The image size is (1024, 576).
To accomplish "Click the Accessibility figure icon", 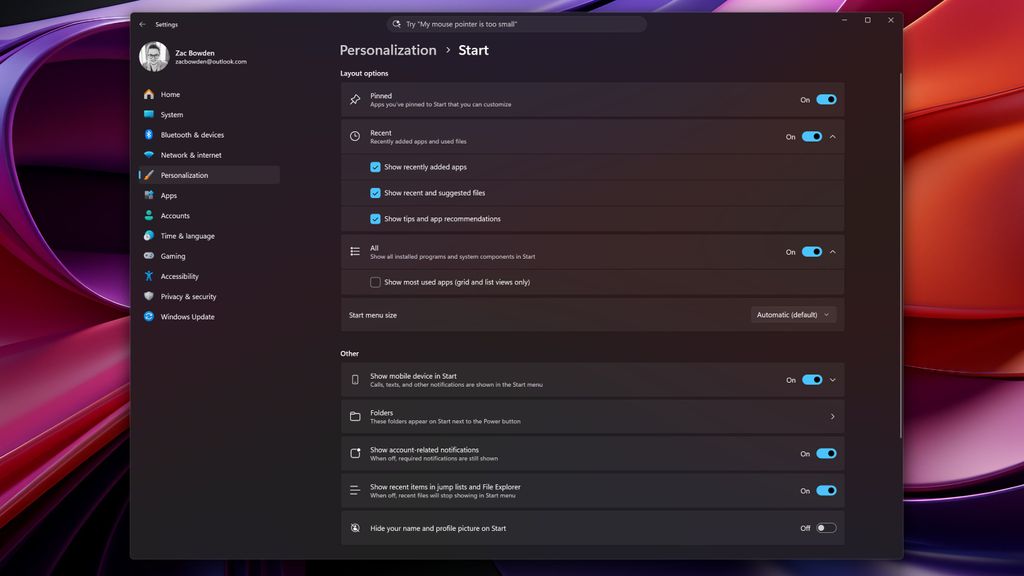I will click(149, 276).
